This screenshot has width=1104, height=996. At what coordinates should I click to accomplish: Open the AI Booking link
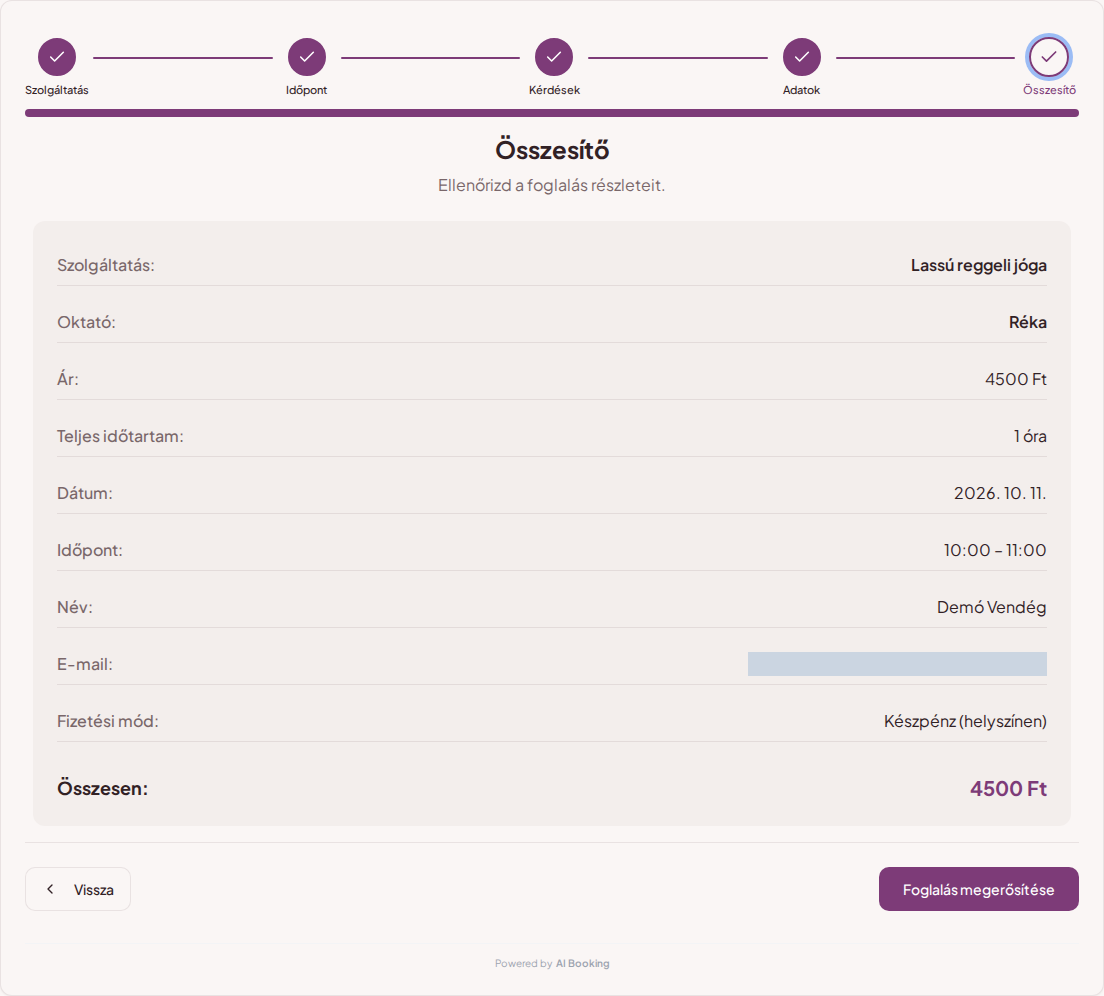point(582,964)
